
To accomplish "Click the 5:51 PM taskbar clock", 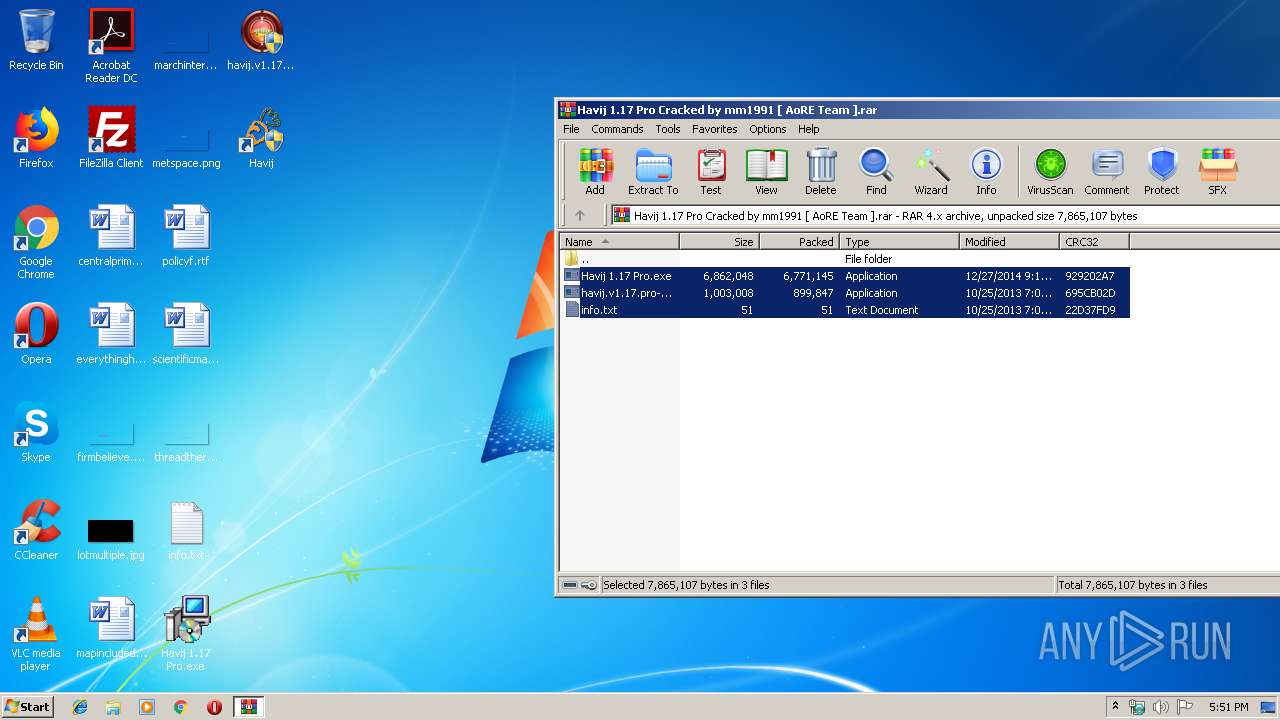I will tap(1228, 707).
